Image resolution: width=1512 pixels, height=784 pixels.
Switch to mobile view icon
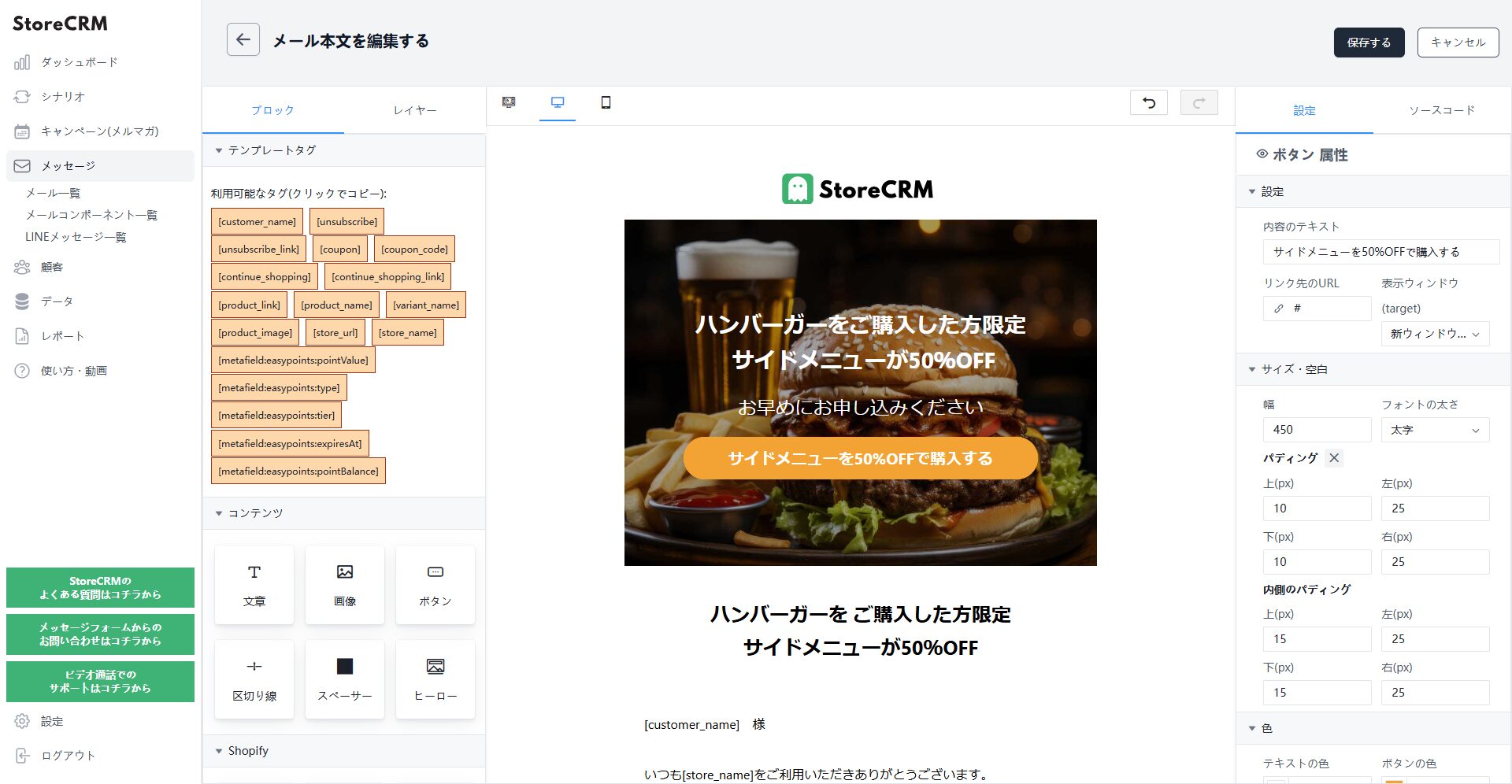[x=606, y=102]
